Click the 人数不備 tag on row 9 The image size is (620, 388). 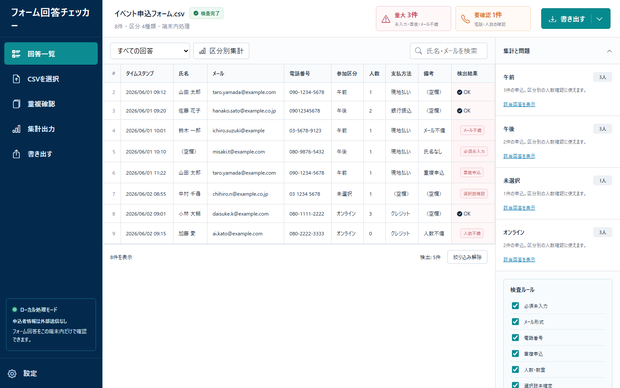coord(472,233)
